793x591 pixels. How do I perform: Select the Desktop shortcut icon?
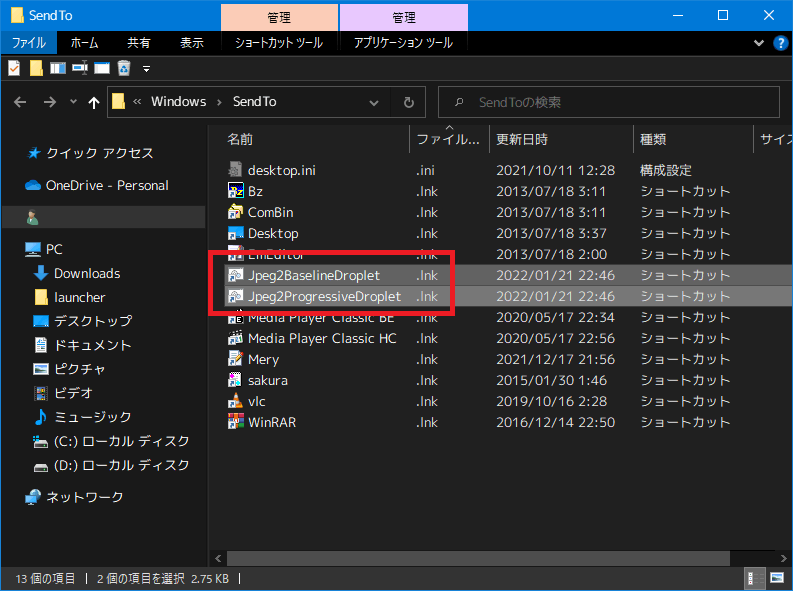point(235,233)
